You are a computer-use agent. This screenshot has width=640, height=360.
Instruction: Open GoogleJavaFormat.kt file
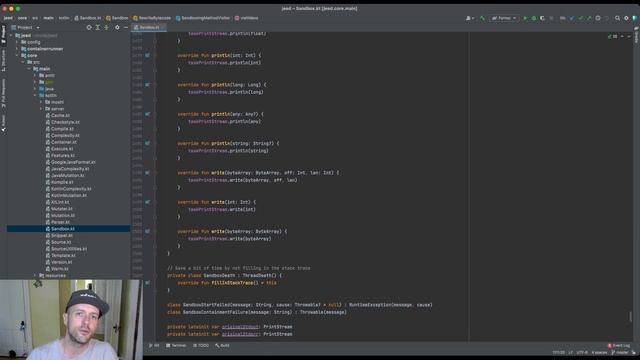point(71,162)
